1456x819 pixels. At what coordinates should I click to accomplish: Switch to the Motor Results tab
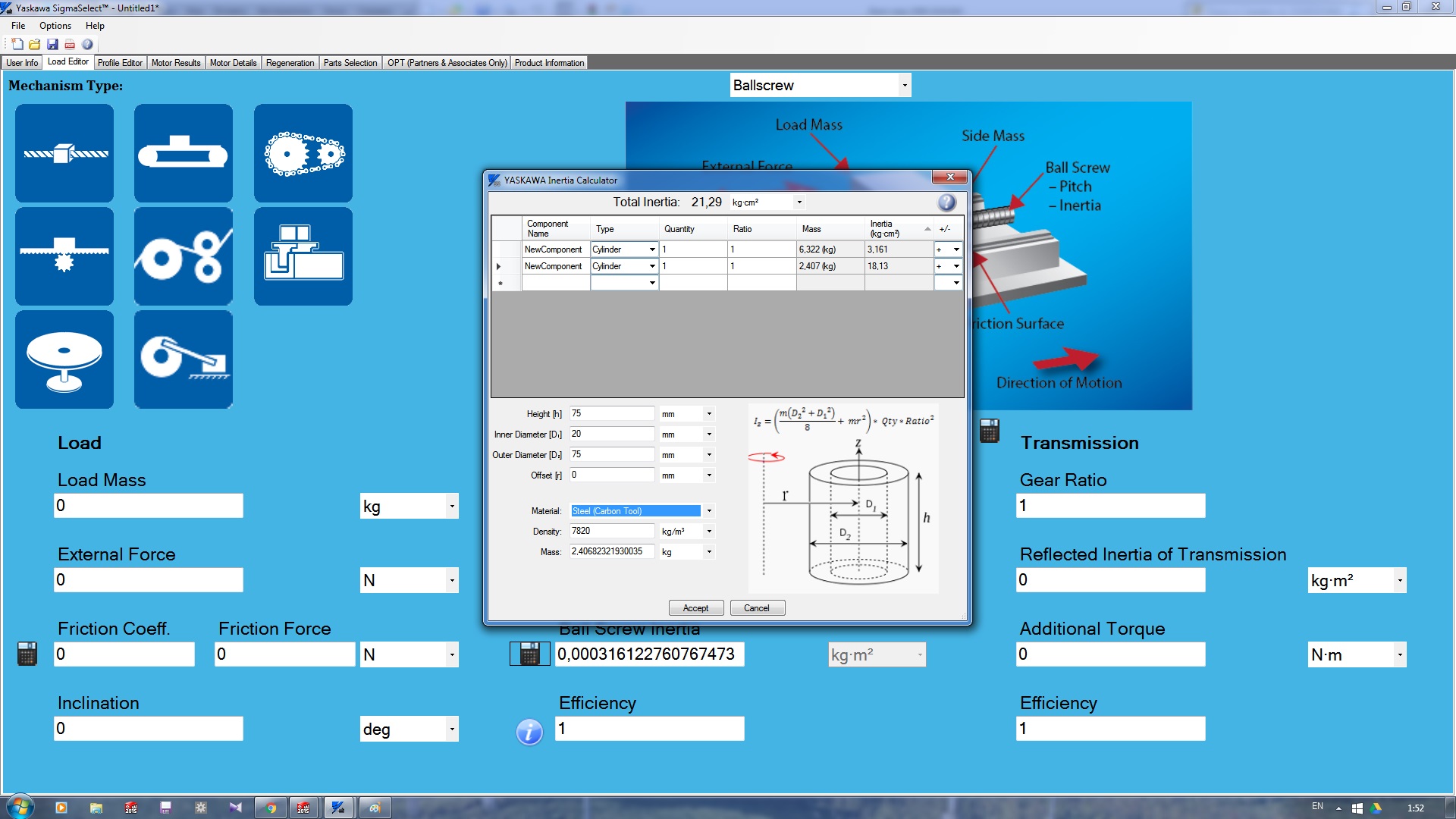click(x=176, y=63)
